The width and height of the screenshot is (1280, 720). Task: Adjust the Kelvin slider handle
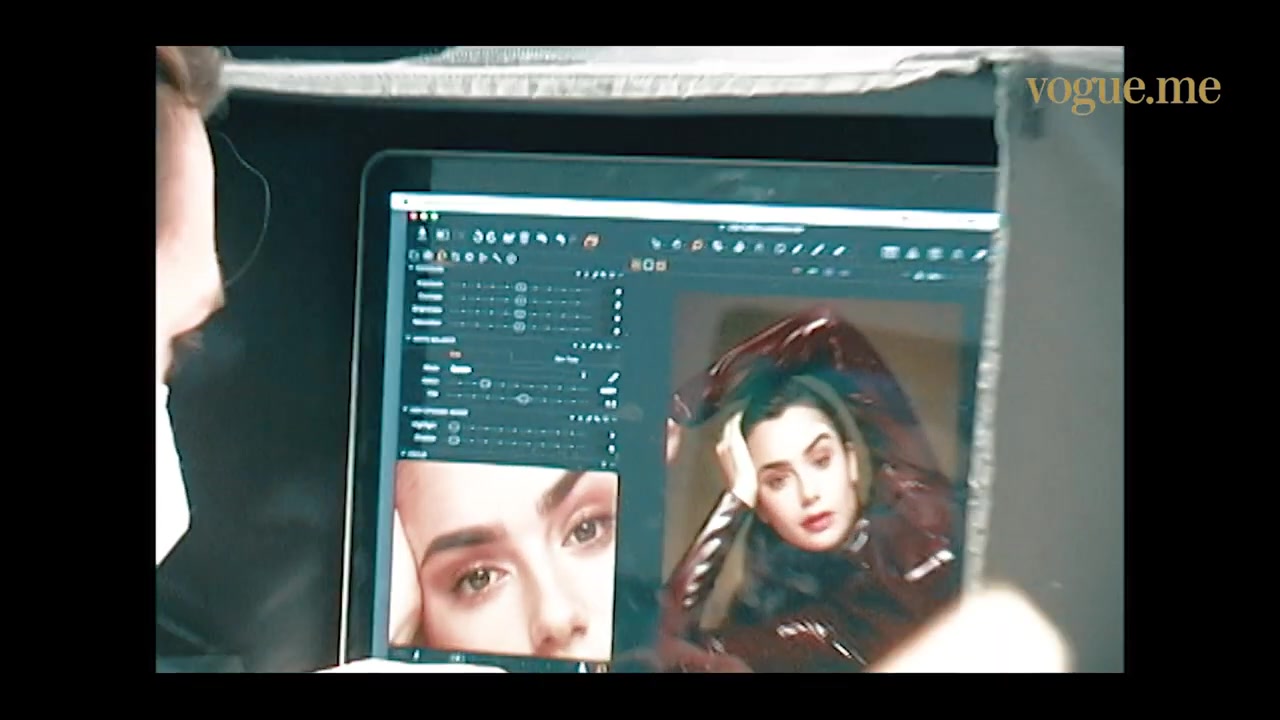pos(485,384)
